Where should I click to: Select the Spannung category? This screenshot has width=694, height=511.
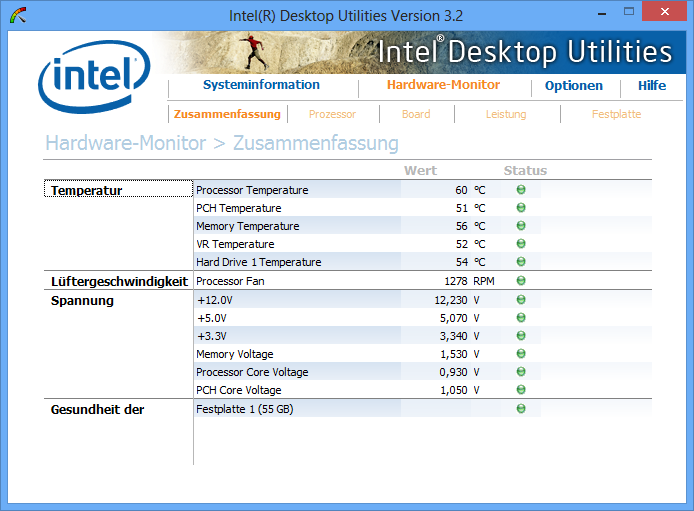(82, 301)
